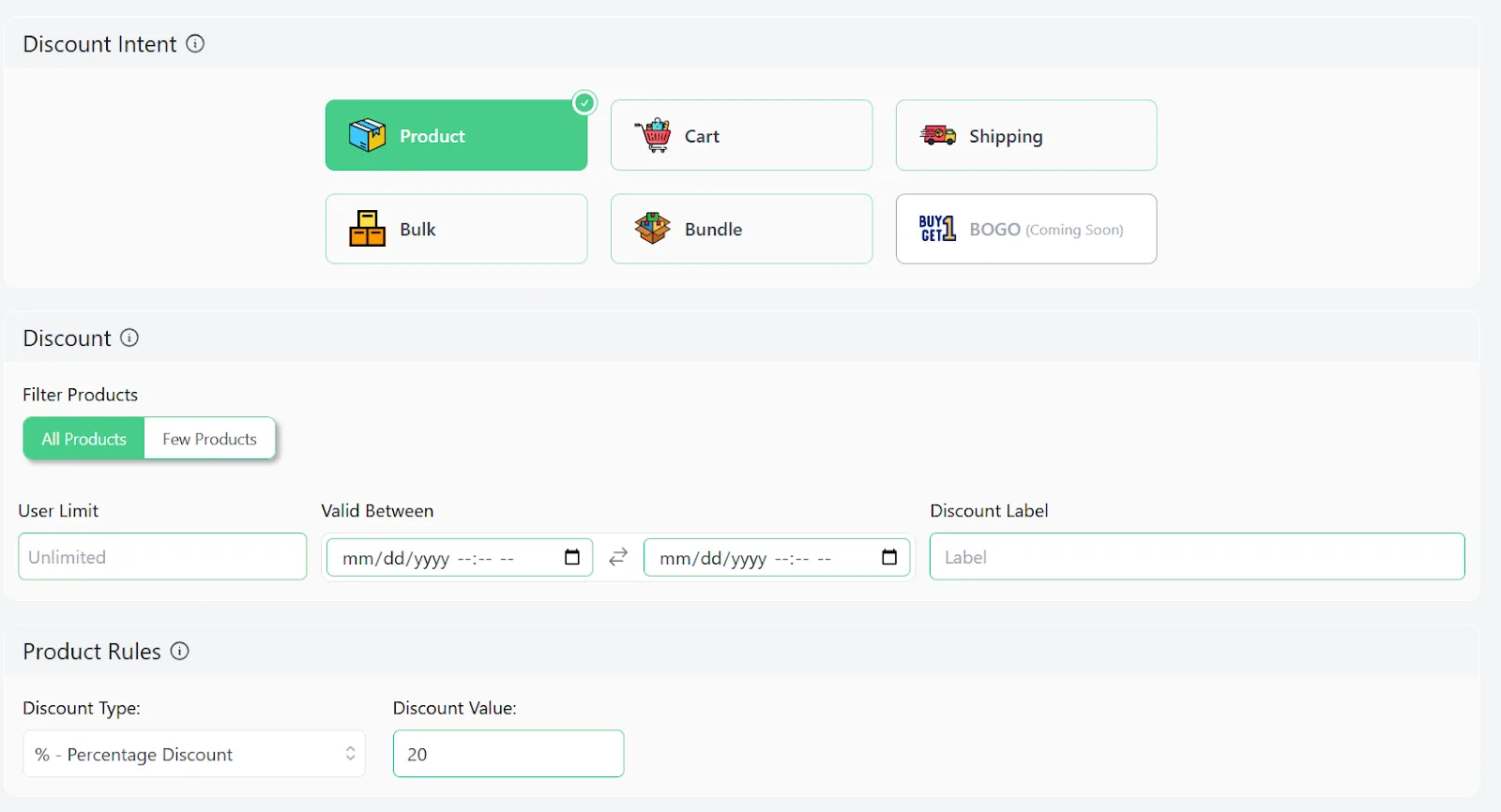Viewport: 1501px width, 812px height.
Task: Open the calendar picker for the start date
Action: click(x=572, y=557)
